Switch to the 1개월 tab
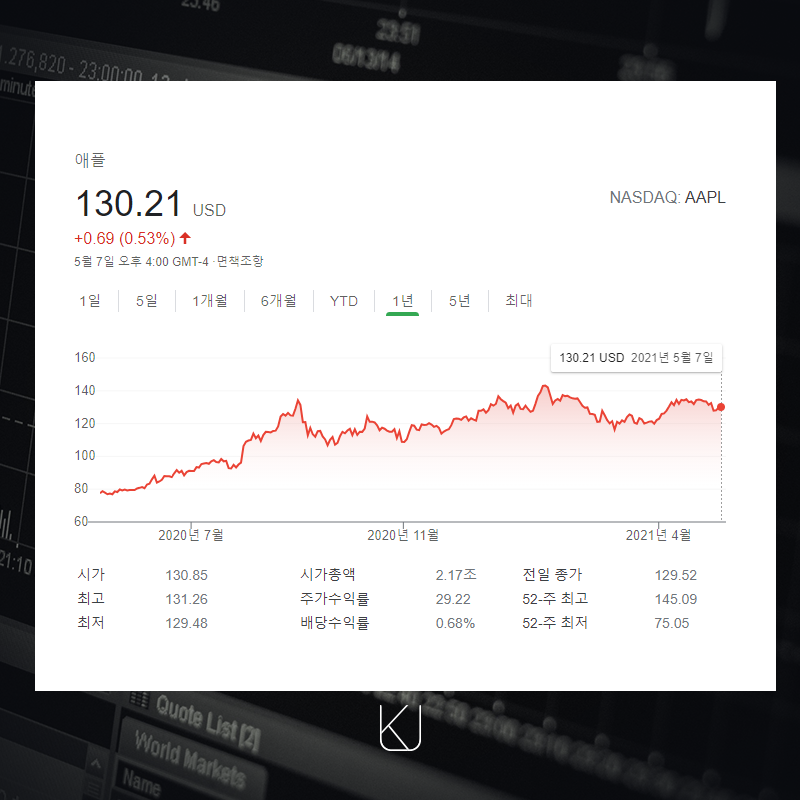The width and height of the screenshot is (800, 800). pyautogui.click(x=210, y=301)
